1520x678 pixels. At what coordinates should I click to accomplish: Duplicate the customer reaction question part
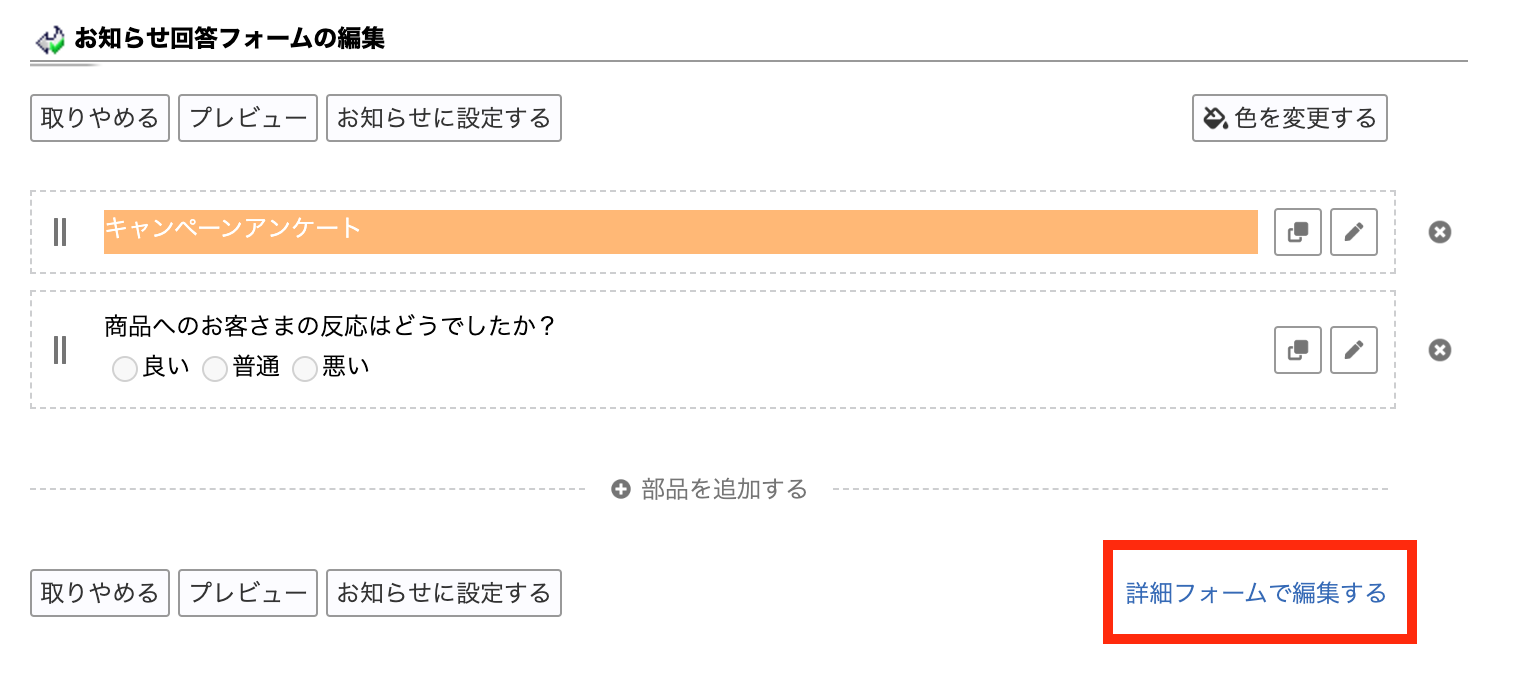pos(1298,350)
